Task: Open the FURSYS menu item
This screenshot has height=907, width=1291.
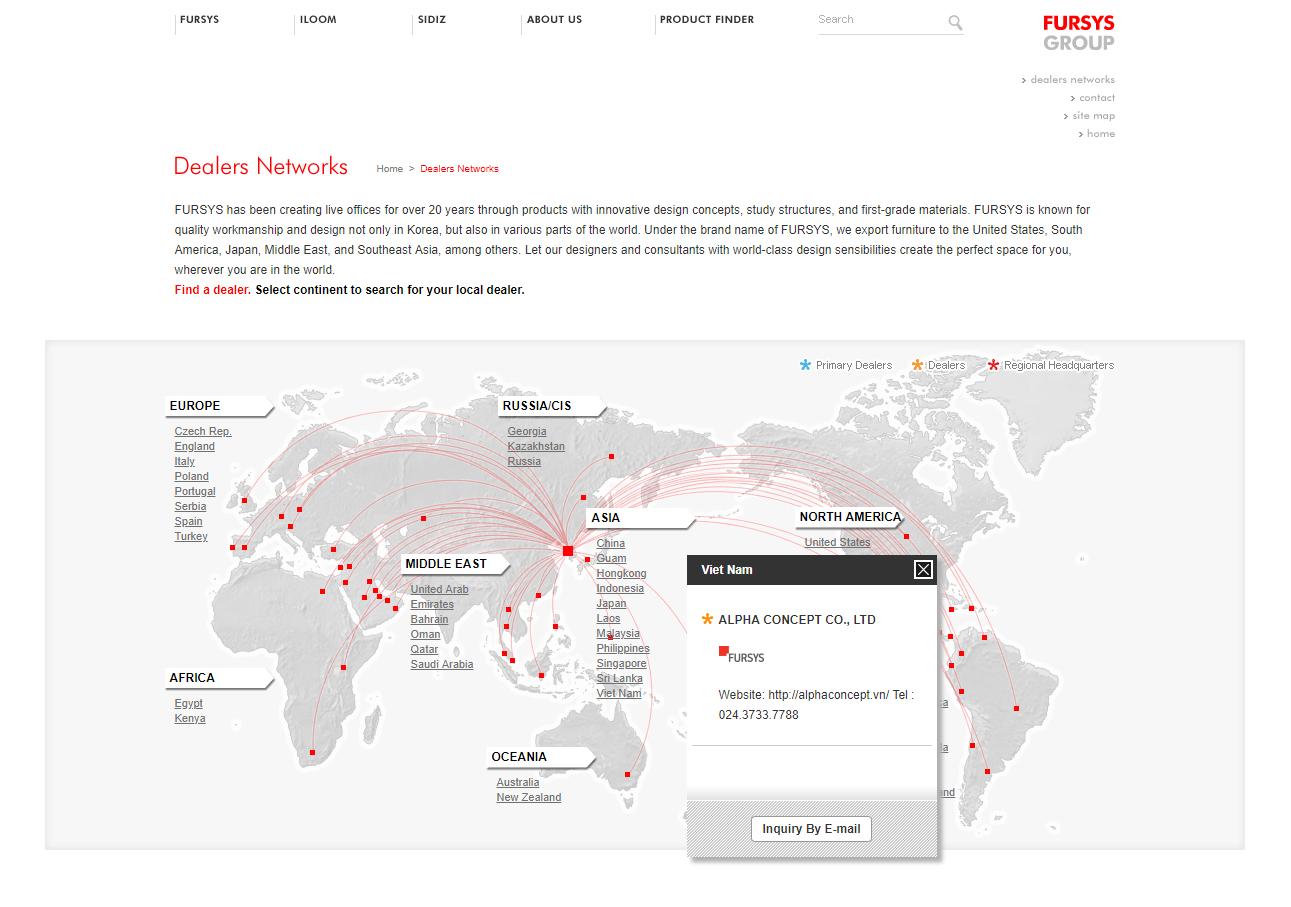Action: pyautogui.click(x=200, y=19)
